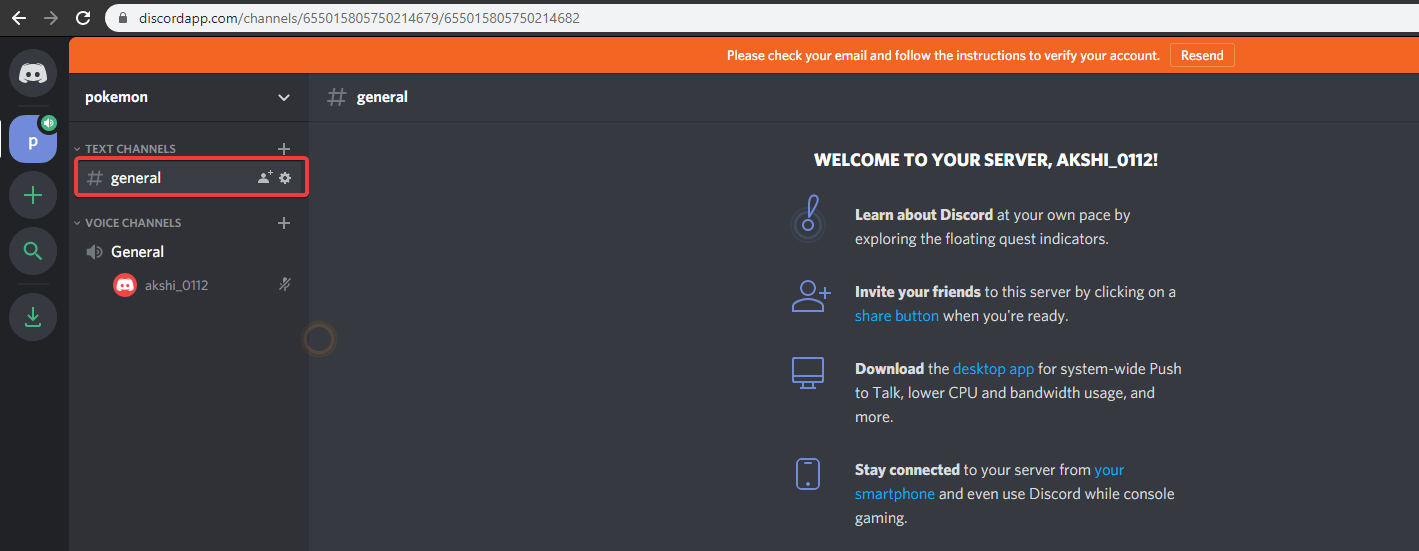Viewport: 1419px width, 551px height.
Task: Click the desktop monitor Download icon
Action: click(807, 371)
